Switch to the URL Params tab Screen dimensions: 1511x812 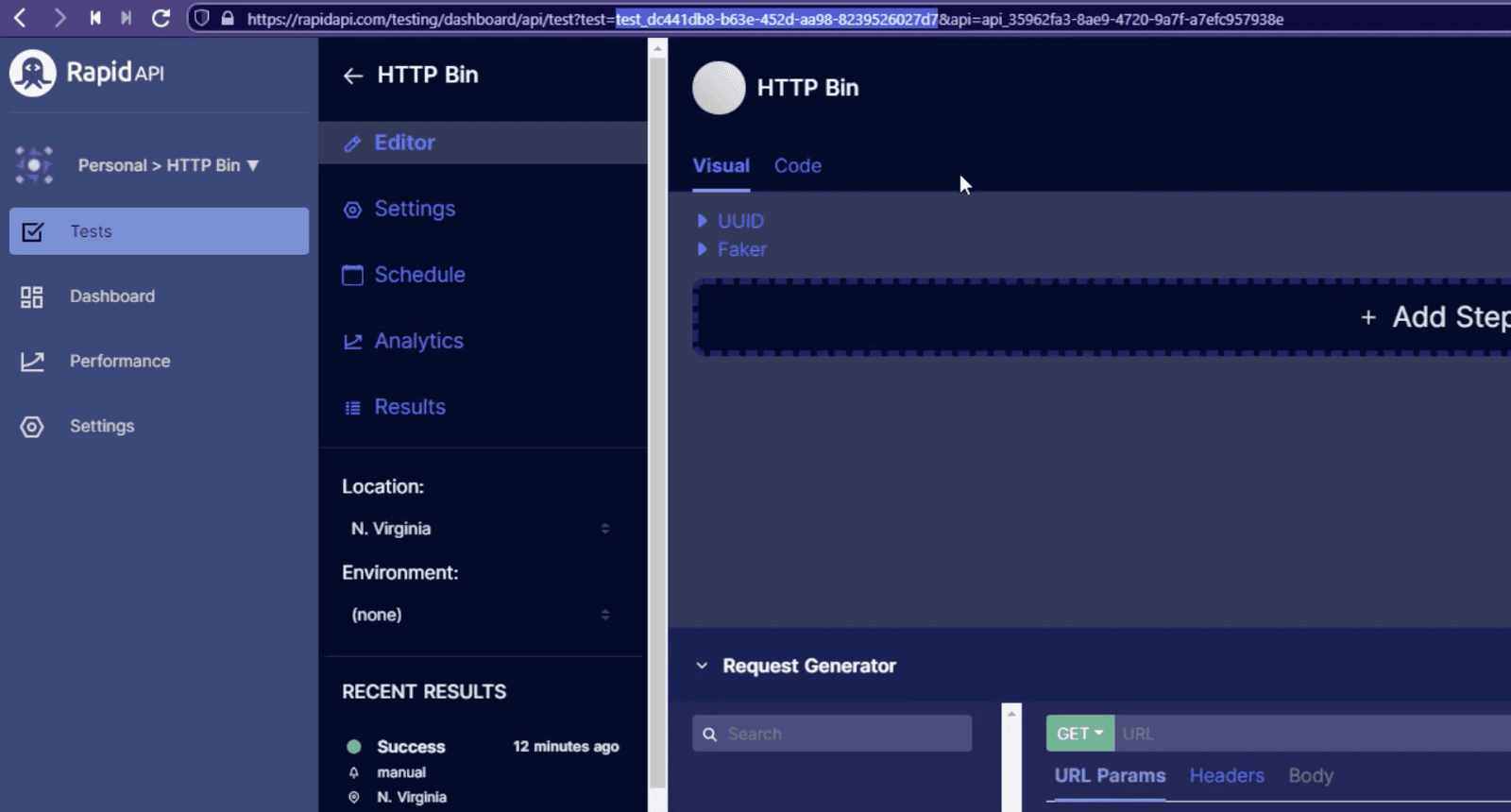1110,776
